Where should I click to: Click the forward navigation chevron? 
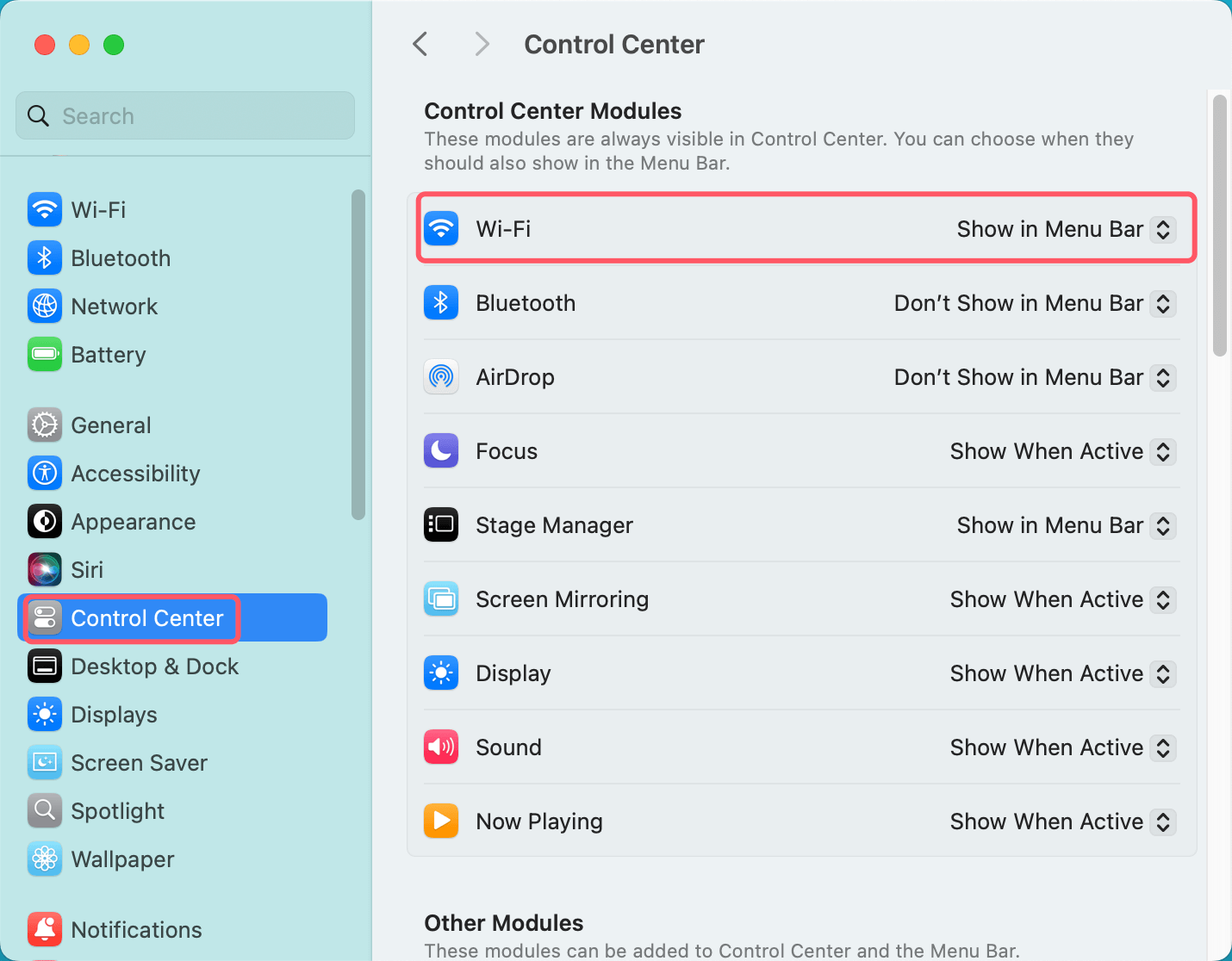click(482, 44)
